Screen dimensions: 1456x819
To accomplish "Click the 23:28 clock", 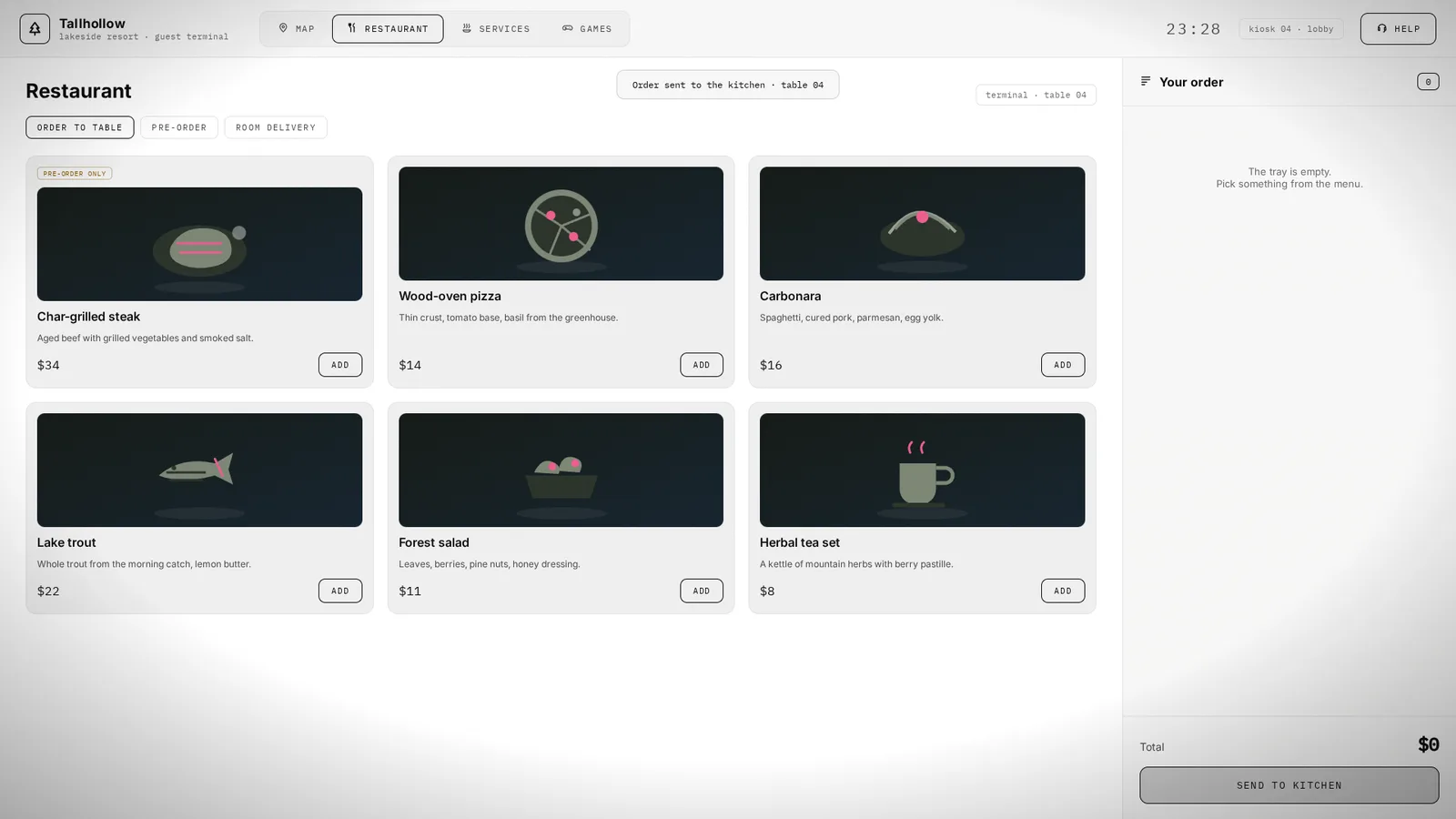I will [1193, 29].
